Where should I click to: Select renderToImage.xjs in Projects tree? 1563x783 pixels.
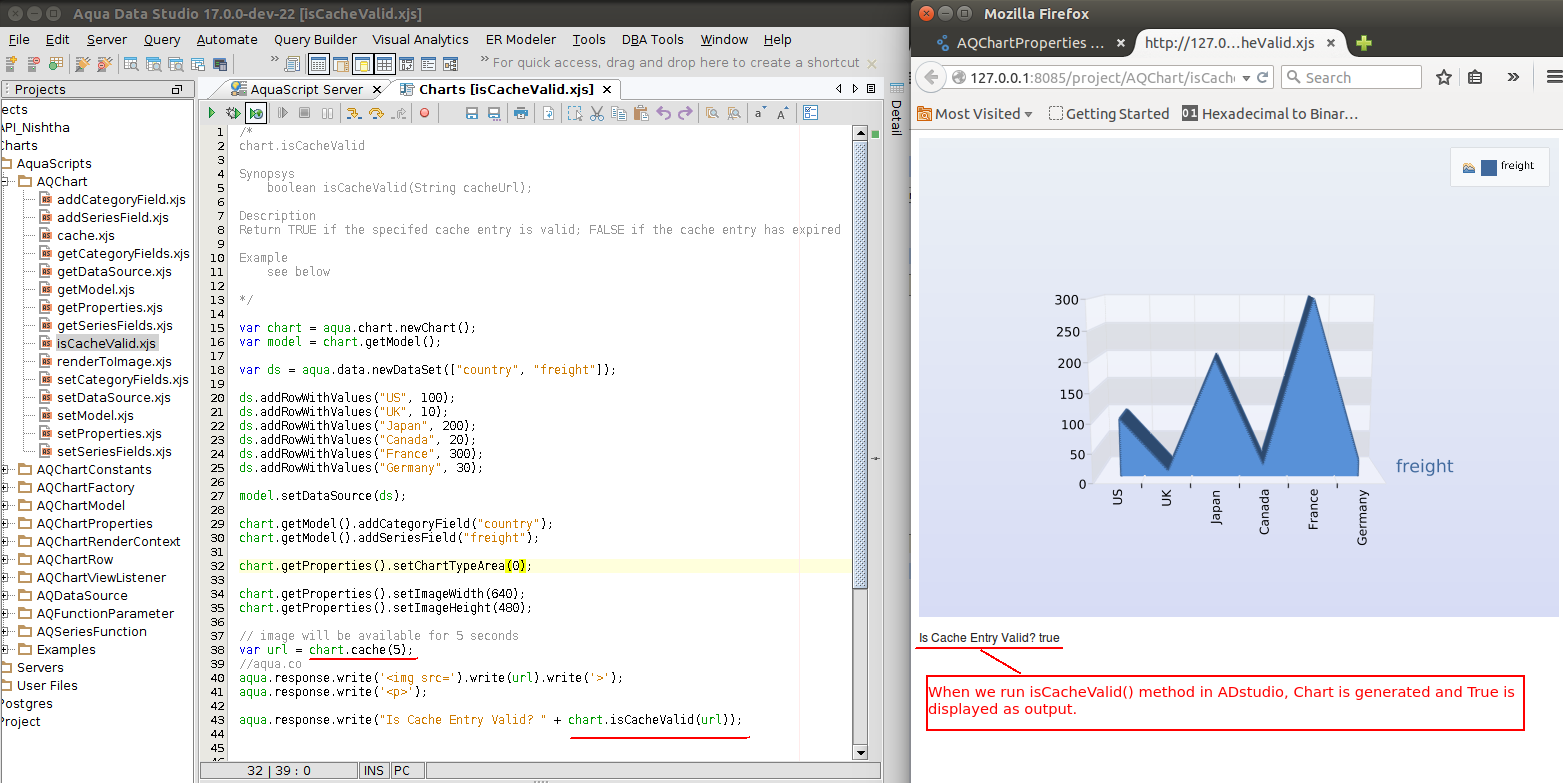(114, 361)
